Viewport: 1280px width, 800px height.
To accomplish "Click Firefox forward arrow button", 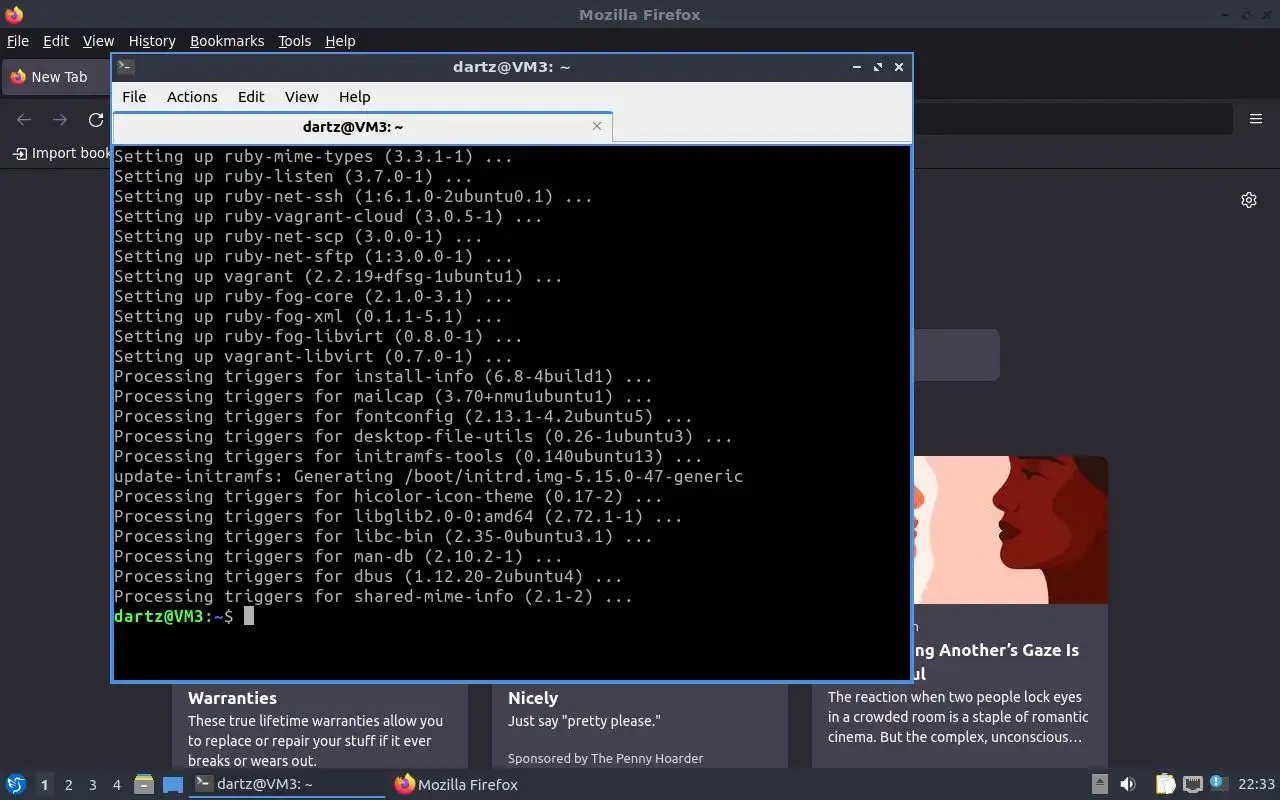I will click(60, 120).
